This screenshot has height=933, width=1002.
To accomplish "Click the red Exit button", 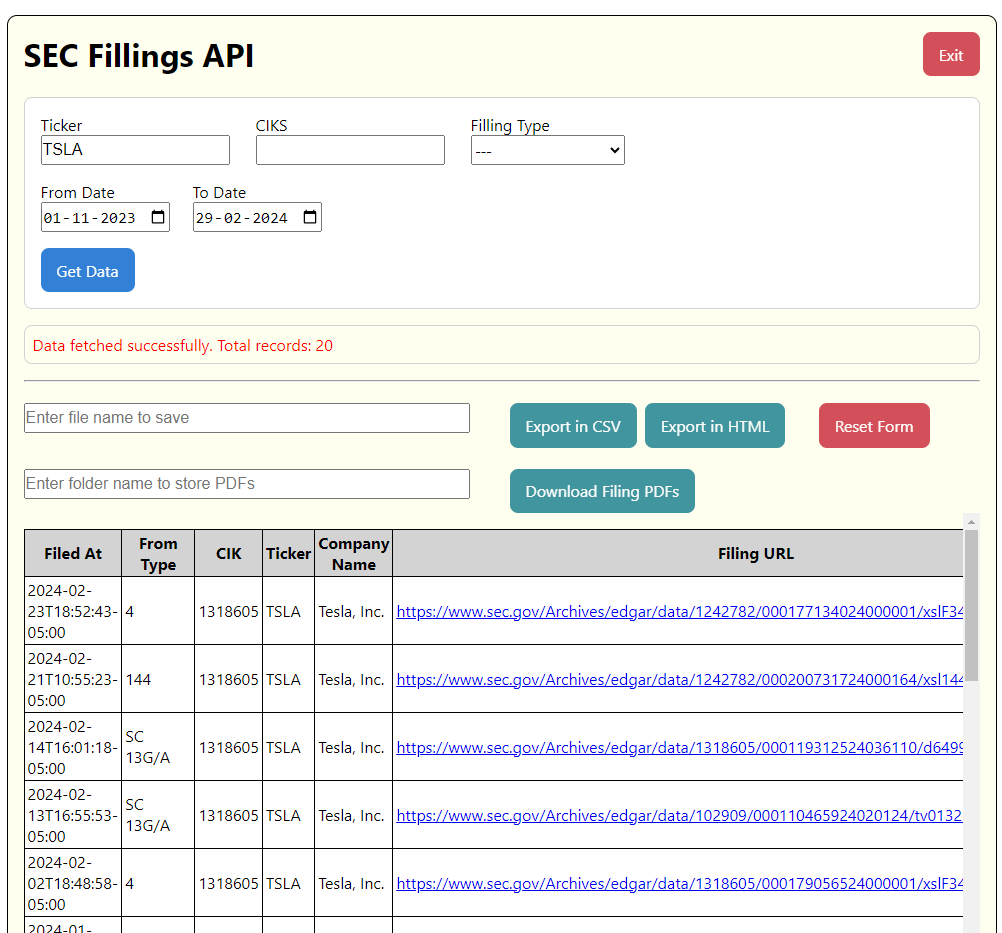I will pyautogui.click(x=951, y=54).
